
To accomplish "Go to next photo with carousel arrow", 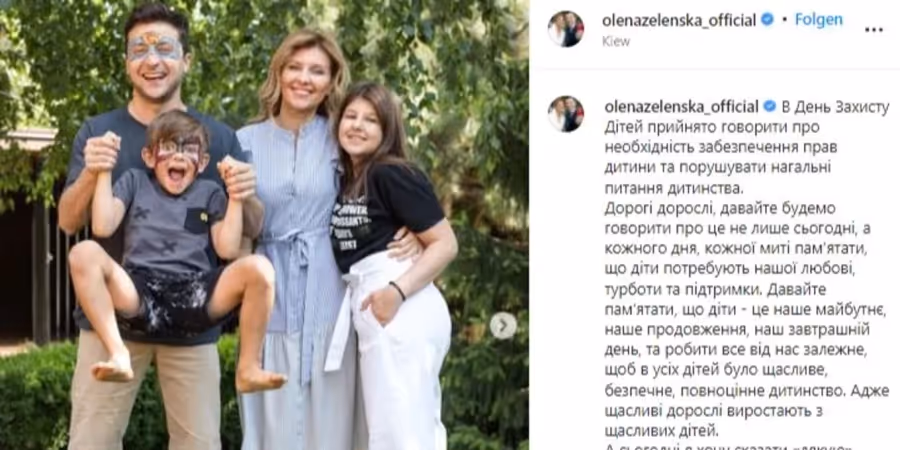I will point(503,325).
